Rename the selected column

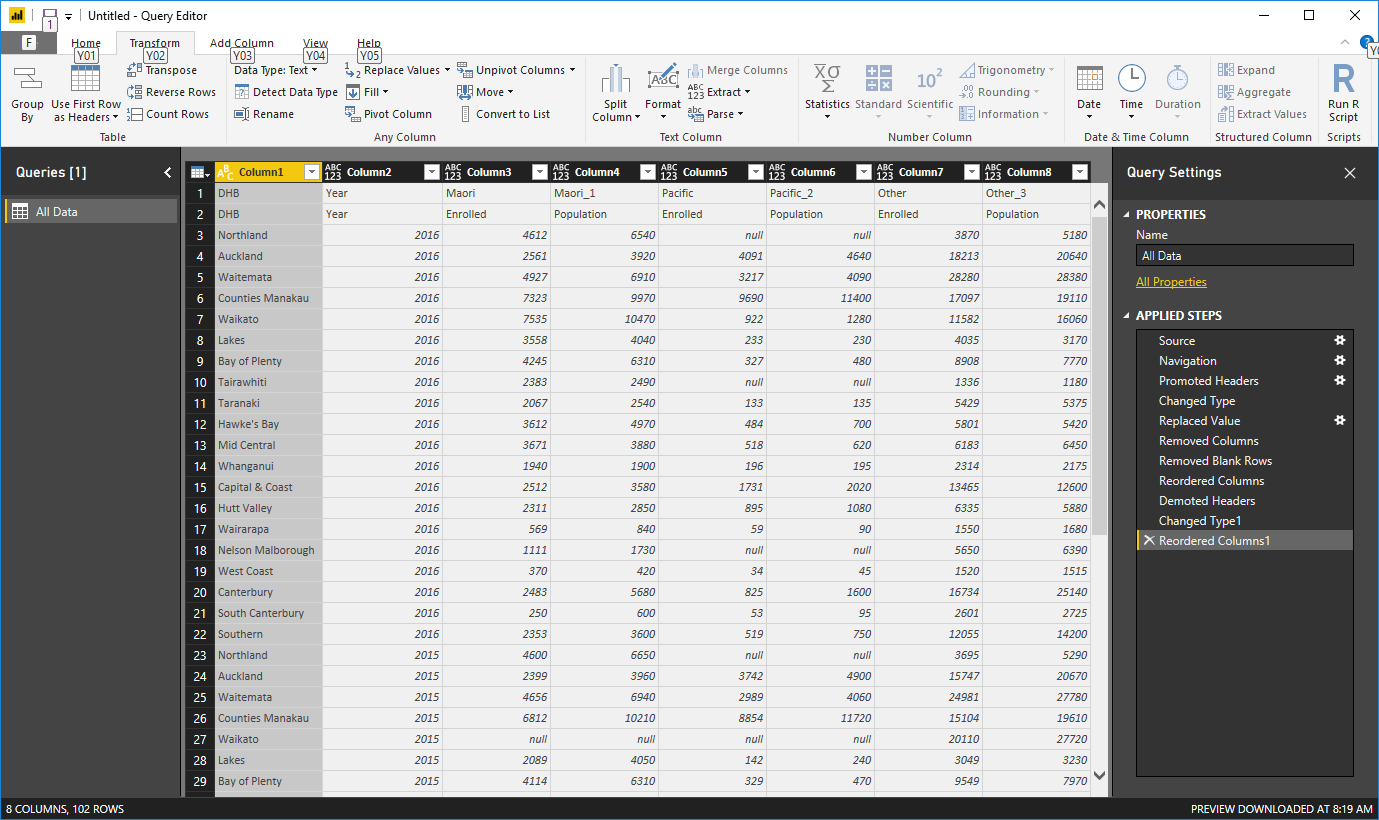coord(264,114)
